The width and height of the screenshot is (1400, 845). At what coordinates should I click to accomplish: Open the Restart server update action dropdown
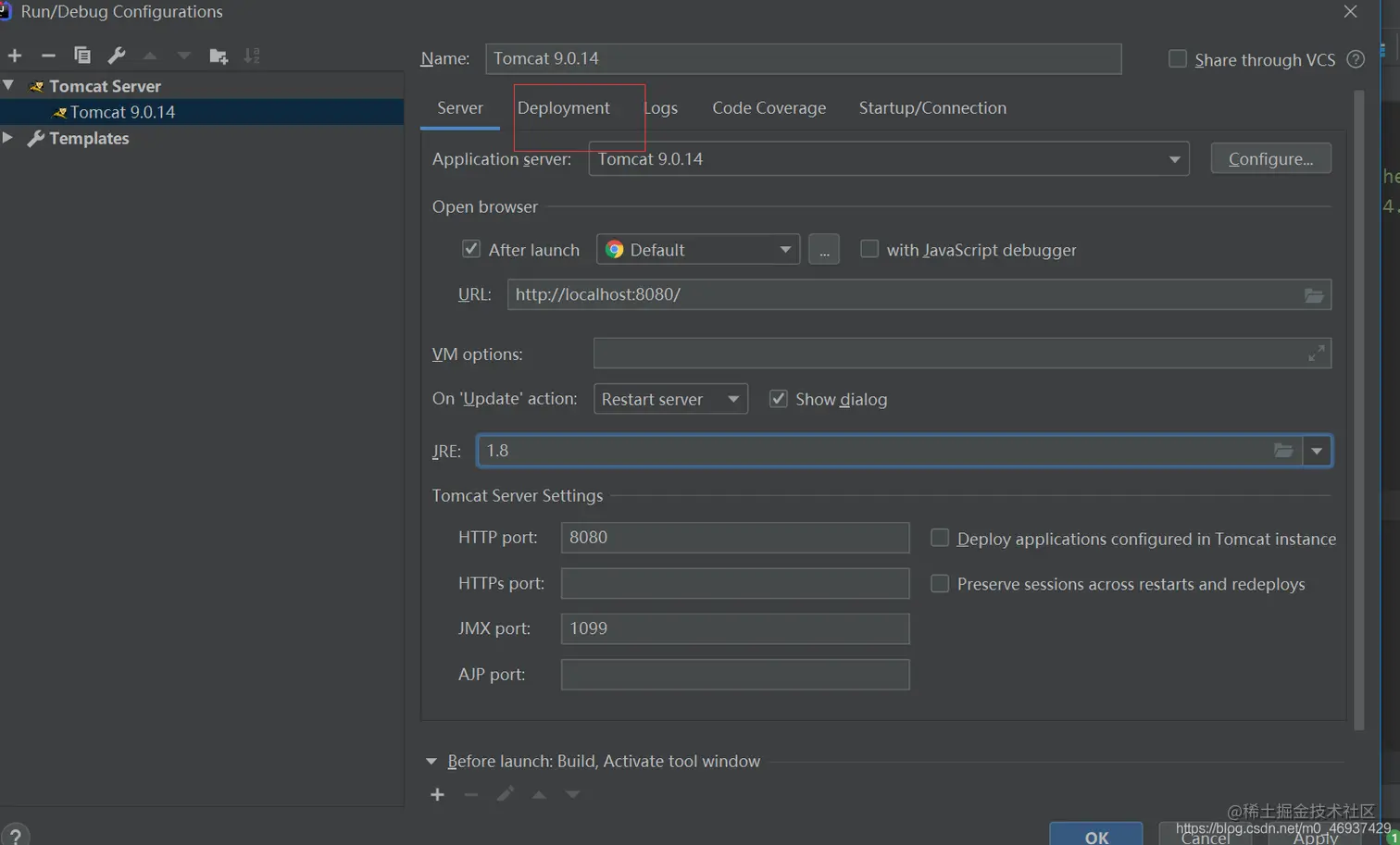pyautogui.click(x=670, y=399)
